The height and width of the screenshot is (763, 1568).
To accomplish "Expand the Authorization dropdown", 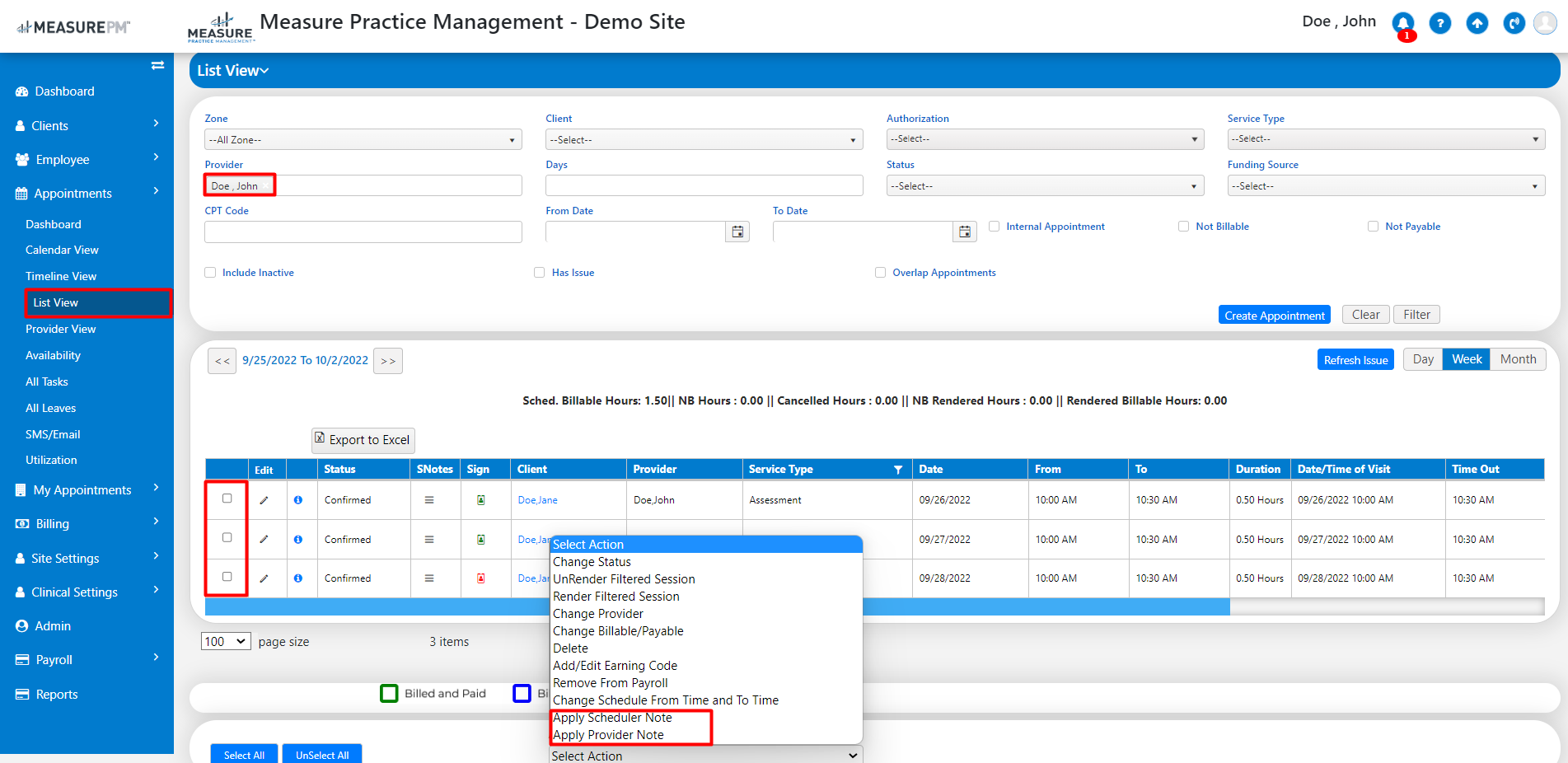I will 1046,139.
